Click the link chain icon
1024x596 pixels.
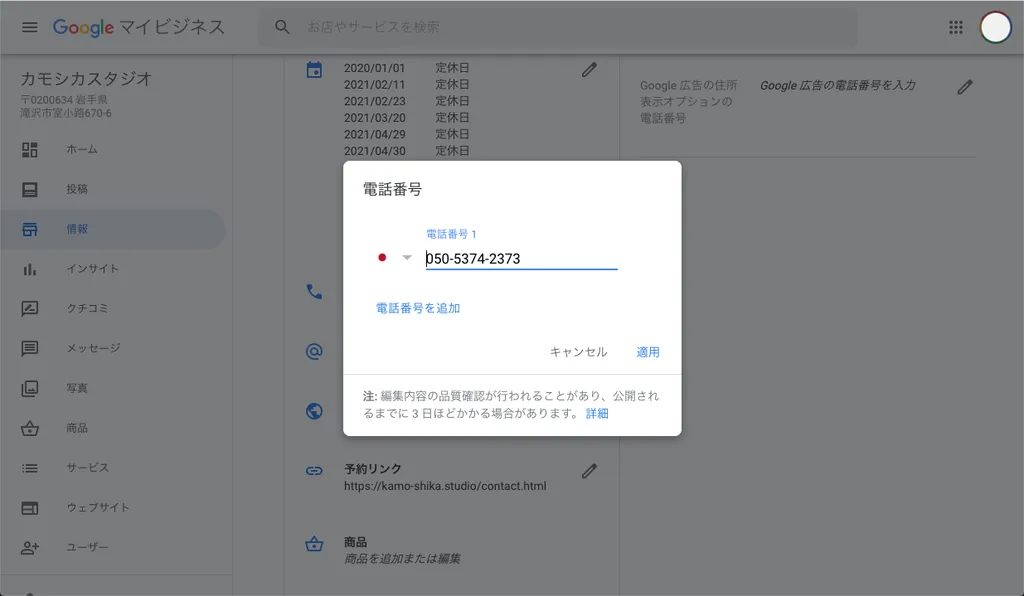pos(314,471)
